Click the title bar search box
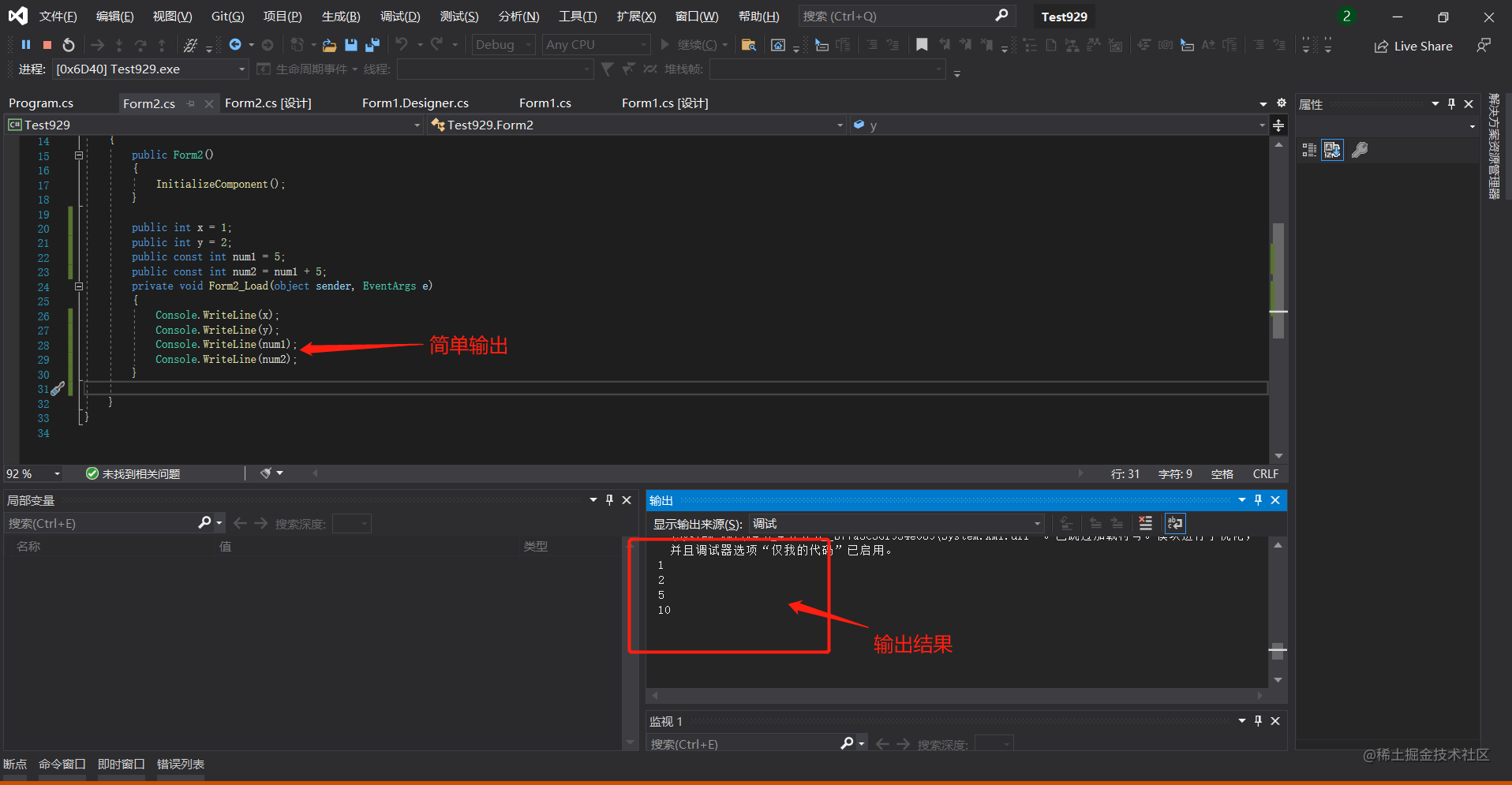This screenshot has width=1512, height=785. click(x=906, y=16)
